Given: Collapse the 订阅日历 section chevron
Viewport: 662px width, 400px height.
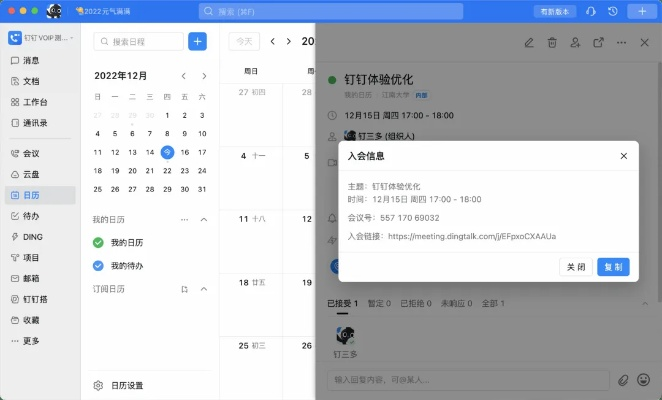Looking at the screenshot, I should pos(204,289).
